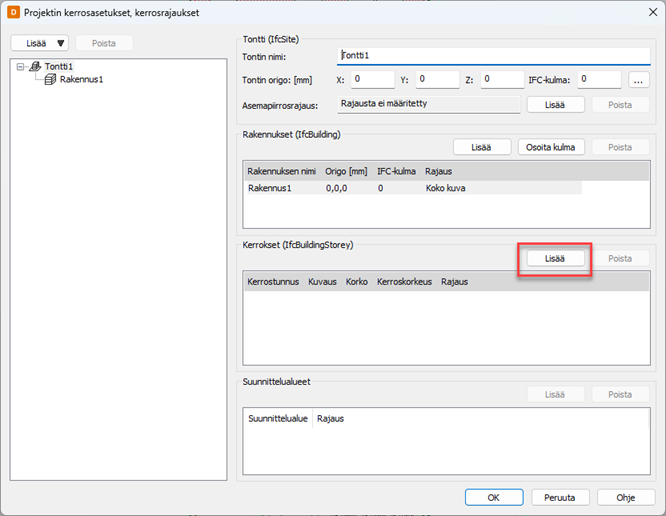666x516 pixels.
Task: Add a storey with Kerrokset Lisää button
Action: [x=555, y=258]
